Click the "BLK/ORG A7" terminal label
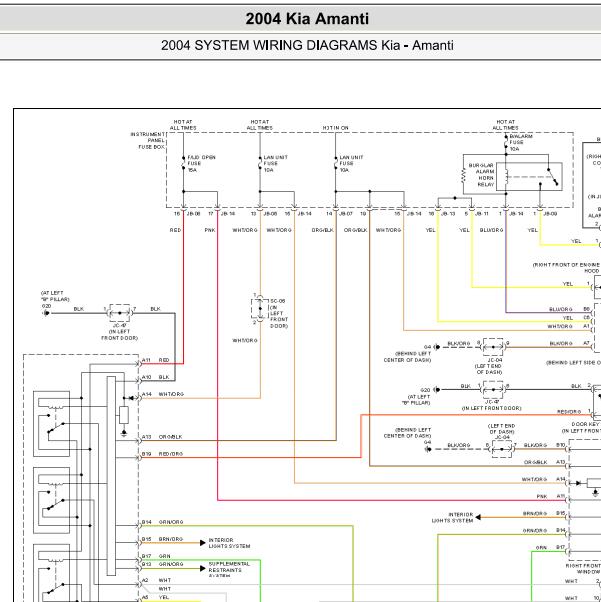This screenshot has height=602, width=601. click(x=570, y=344)
